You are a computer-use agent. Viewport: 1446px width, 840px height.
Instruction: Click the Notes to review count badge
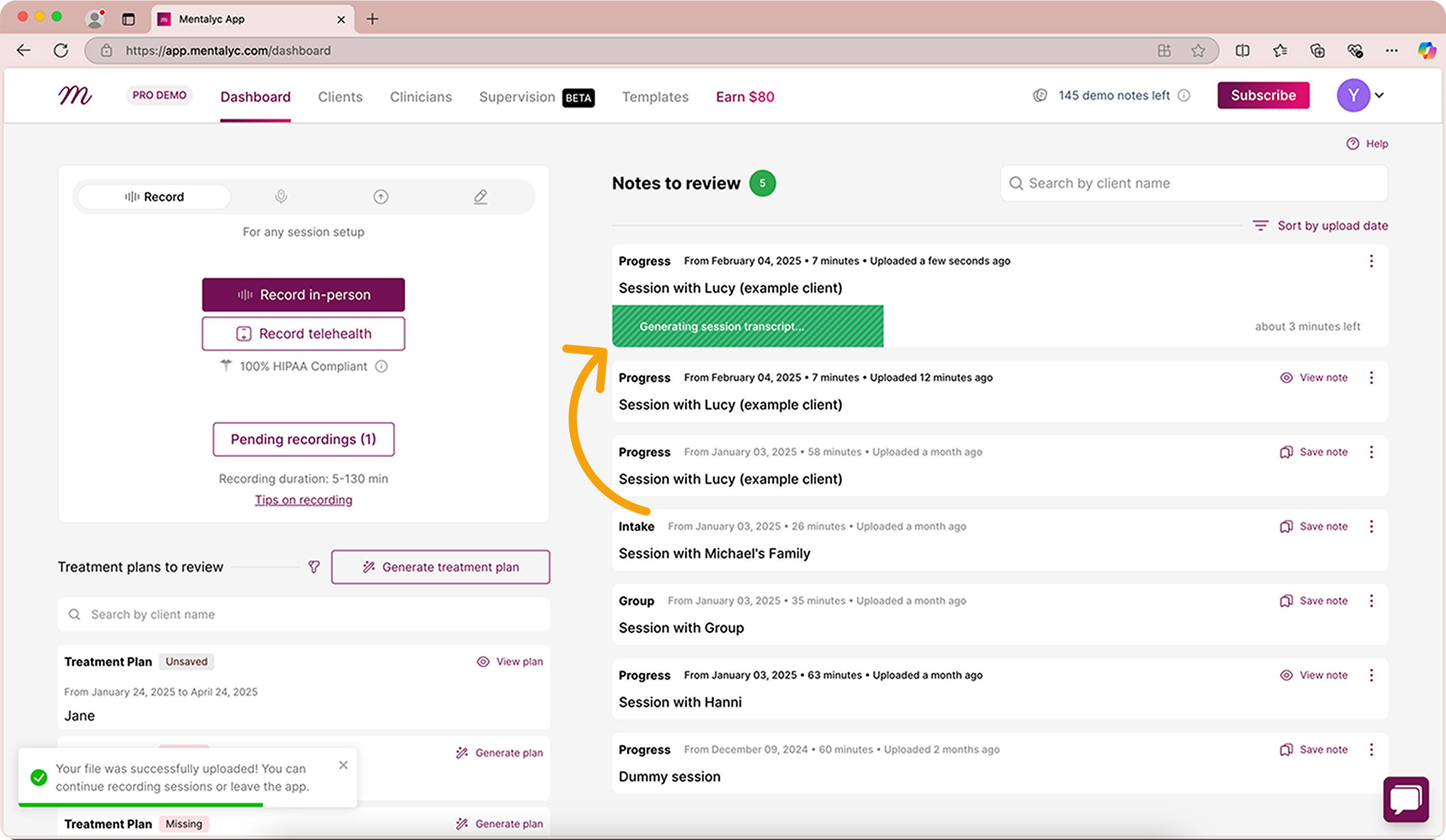(762, 183)
